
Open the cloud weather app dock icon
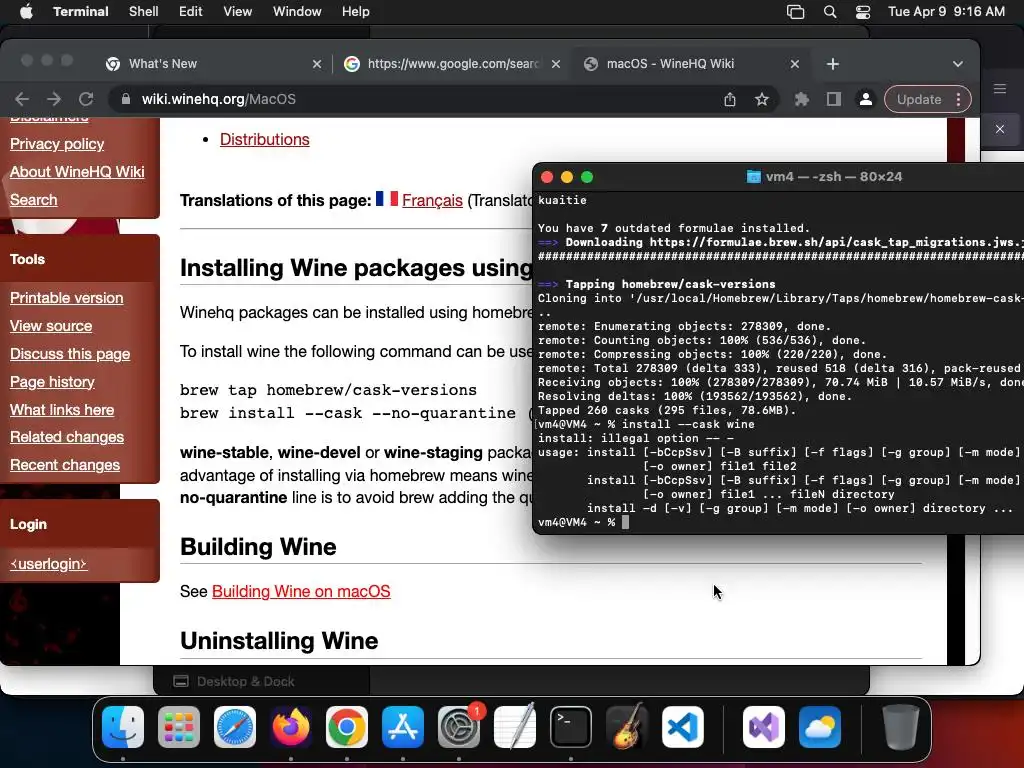[x=820, y=727]
